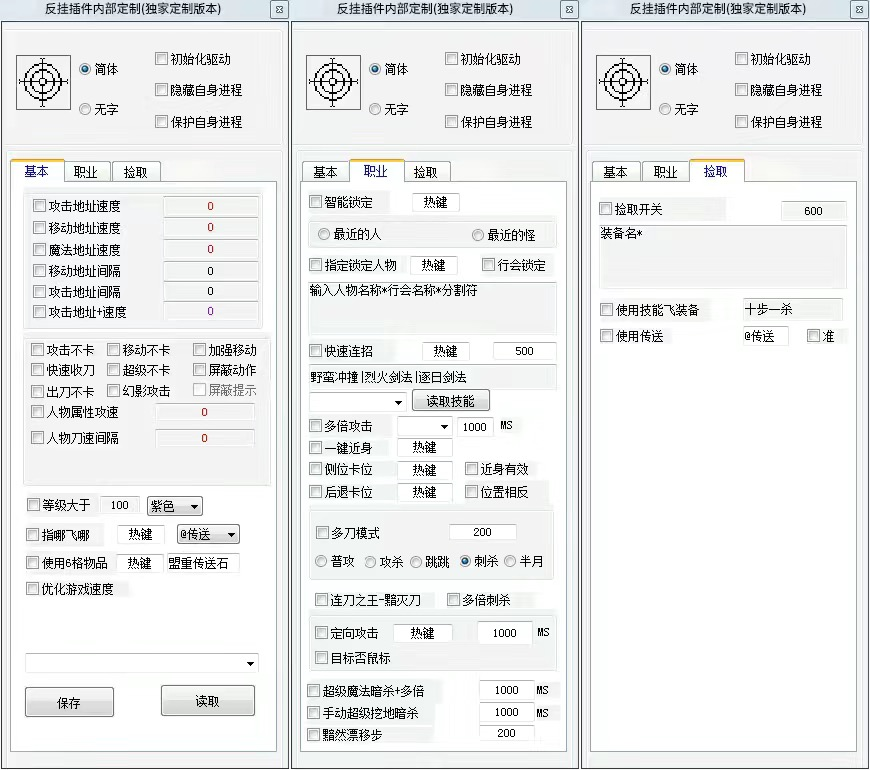Click the 快速连招 delay field showing 500
This screenshot has width=870, height=770.
(524, 351)
